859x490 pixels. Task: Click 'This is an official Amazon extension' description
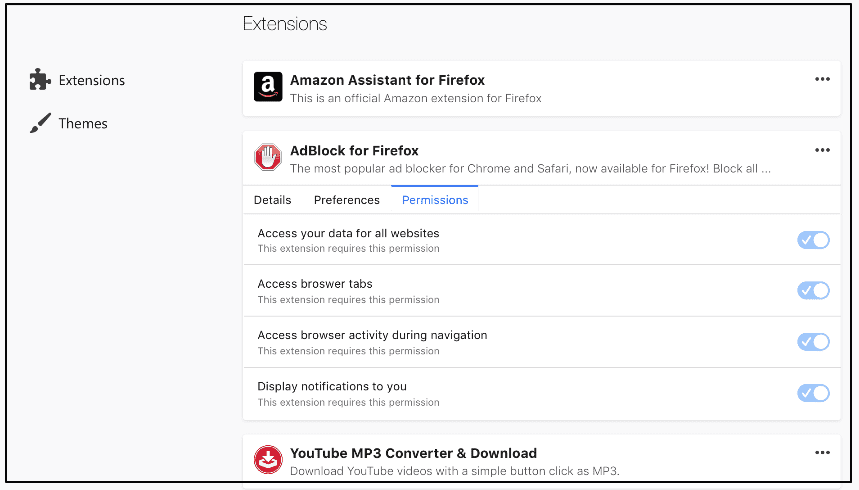coord(416,98)
